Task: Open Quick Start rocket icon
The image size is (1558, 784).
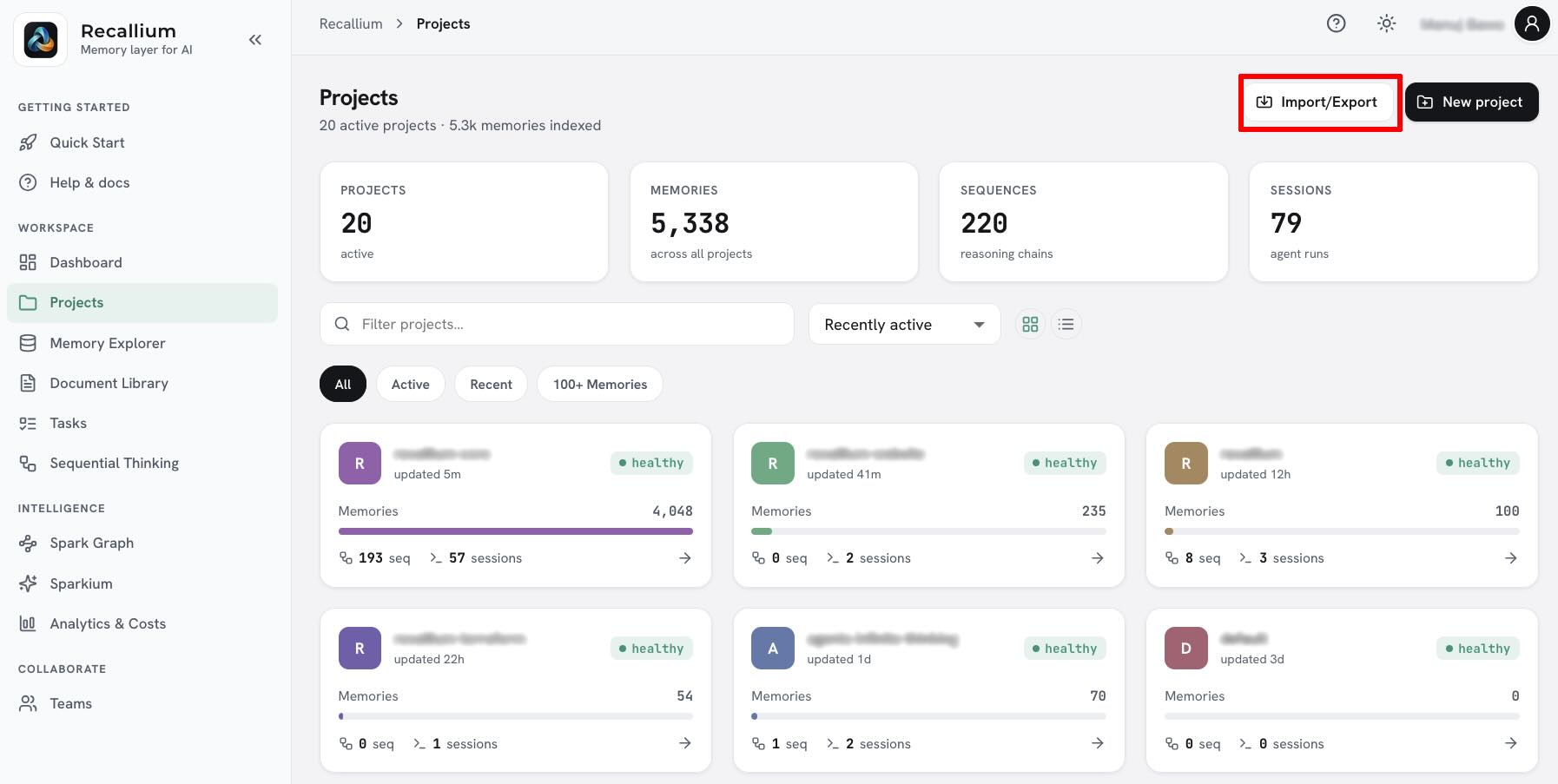Action: pyautogui.click(x=28, y=142)
